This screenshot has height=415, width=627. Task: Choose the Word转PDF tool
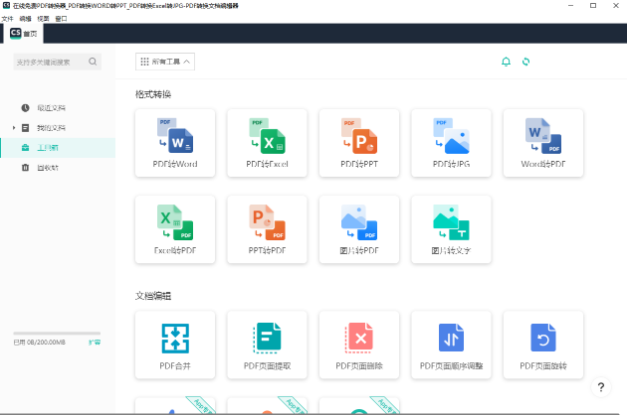coord(543,143)
